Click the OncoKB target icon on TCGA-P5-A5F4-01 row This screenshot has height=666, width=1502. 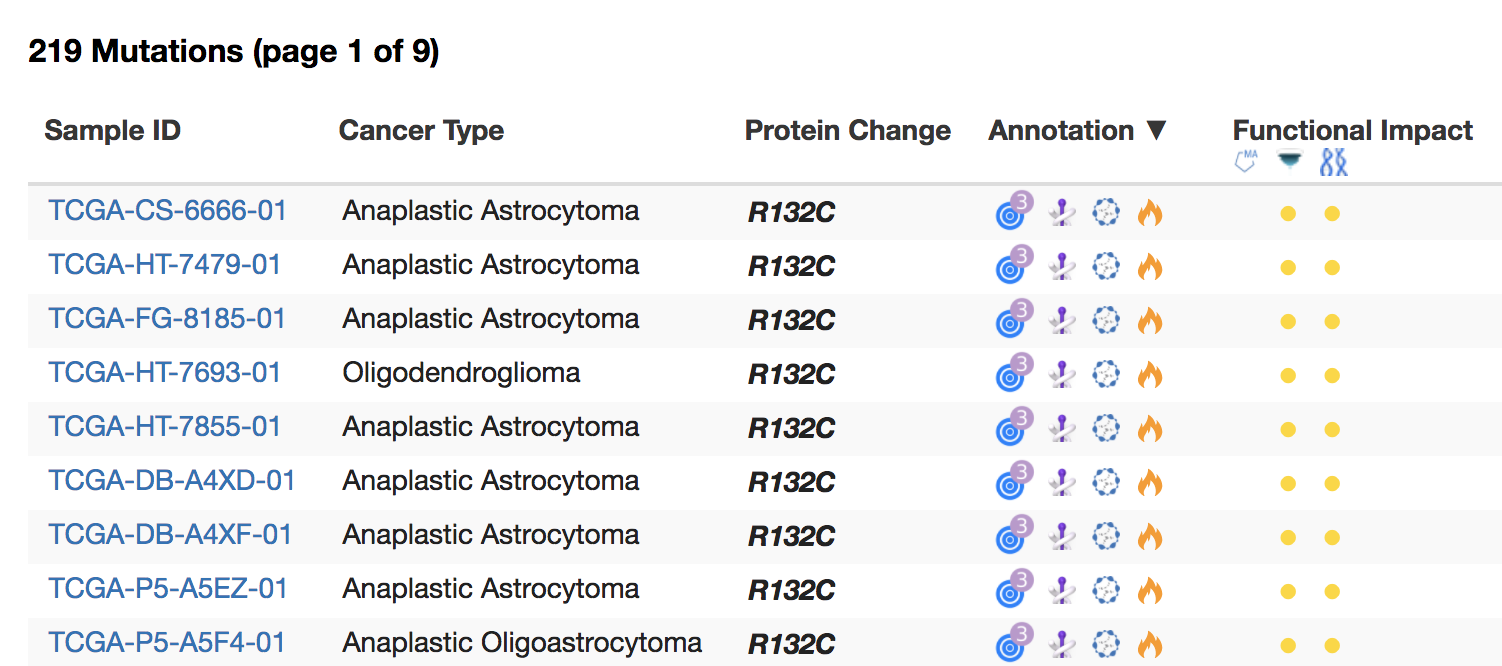pyautogui.click(x=1011, y=643)
